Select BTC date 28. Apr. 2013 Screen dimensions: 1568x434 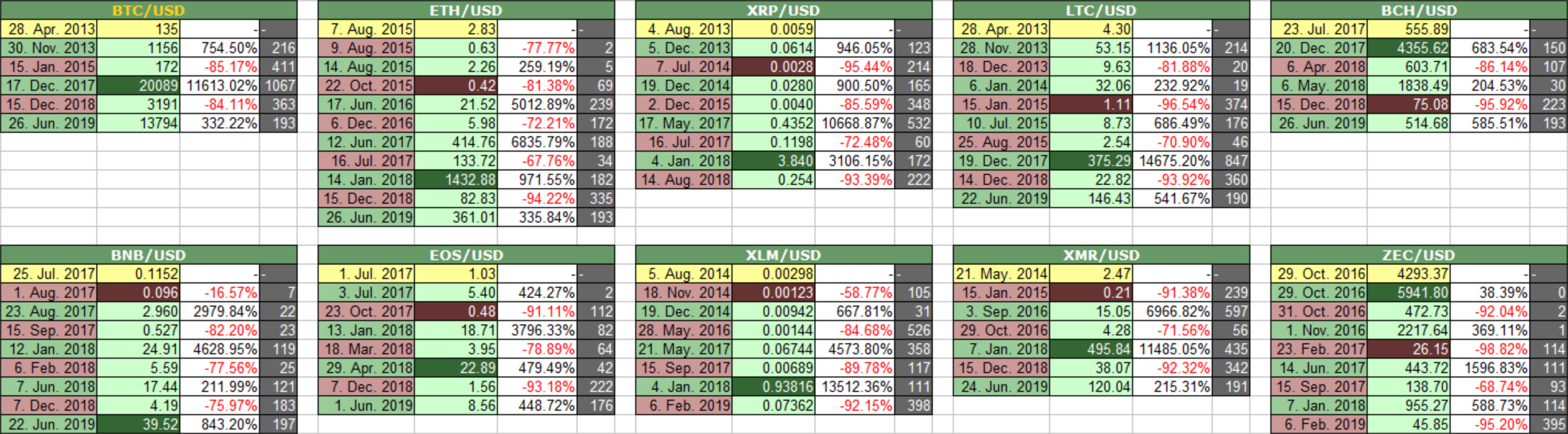click(x=49, y=29)
